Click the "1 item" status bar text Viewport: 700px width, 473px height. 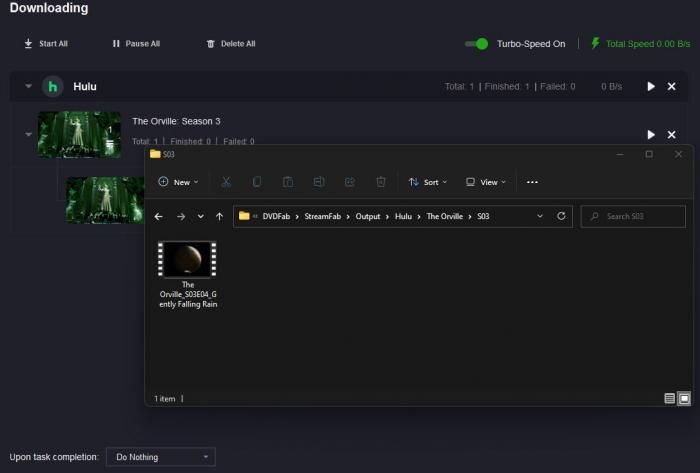coord(165,399)
